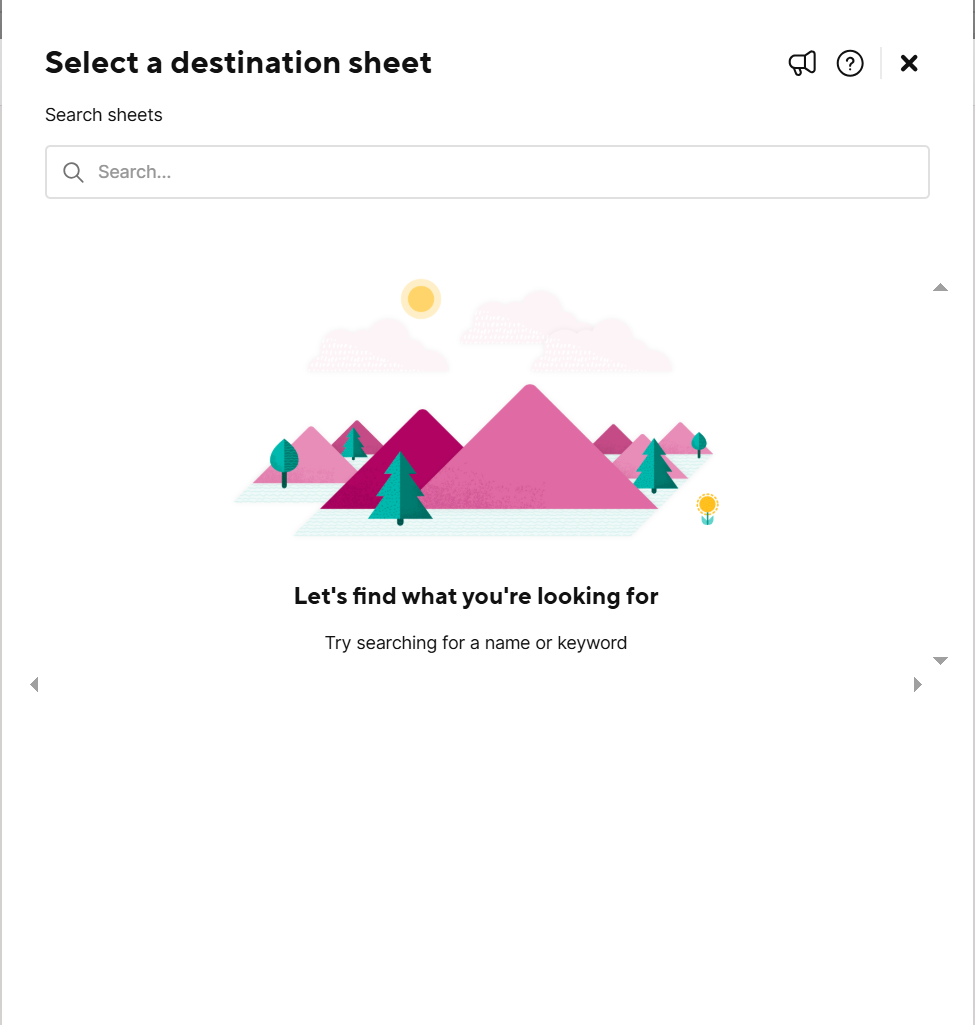This screenshot has height=1025, width=975.
Task: Click the question mark help icon
Action: 850,63
